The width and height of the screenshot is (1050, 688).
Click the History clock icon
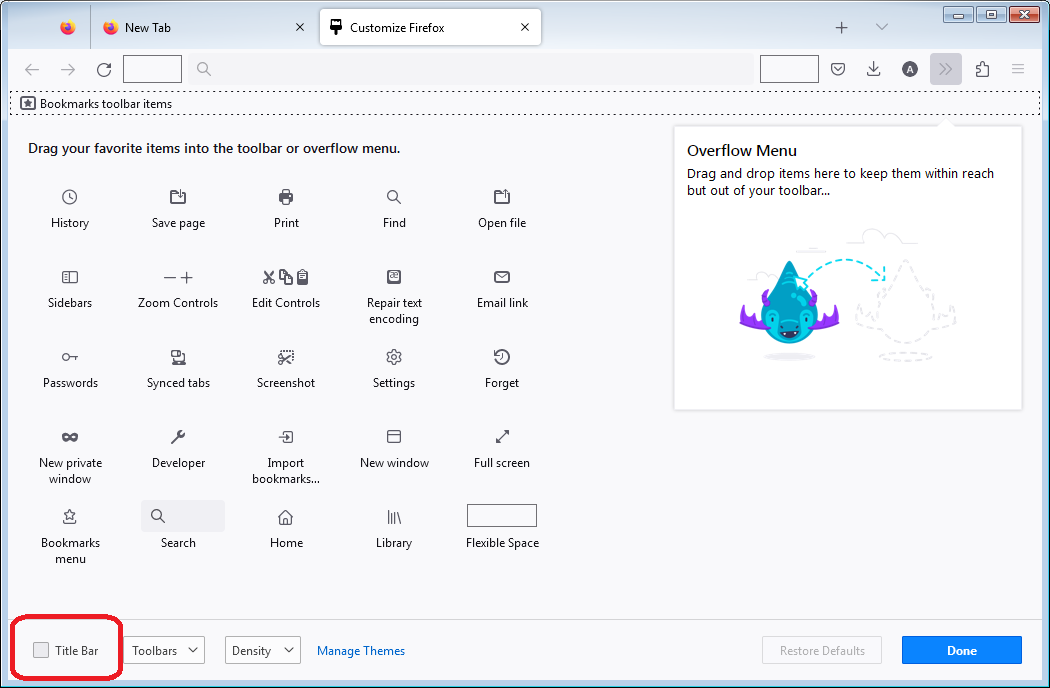69,197
